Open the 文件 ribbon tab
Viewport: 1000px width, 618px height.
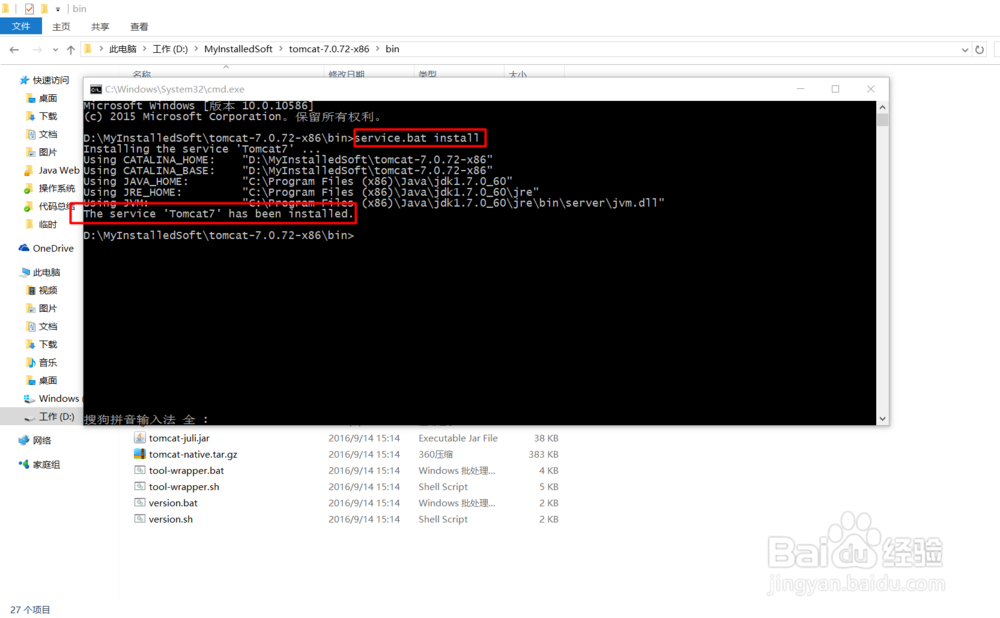coord(21,26)
